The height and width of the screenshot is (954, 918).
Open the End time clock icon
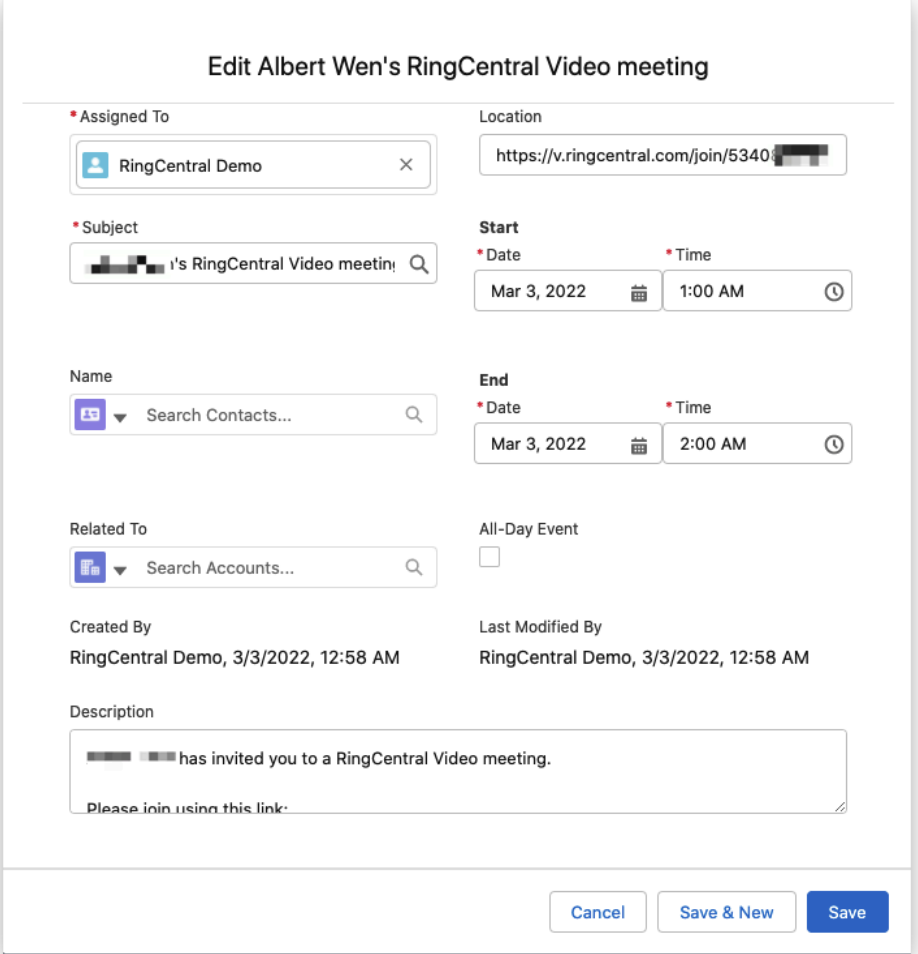[833, 445]
